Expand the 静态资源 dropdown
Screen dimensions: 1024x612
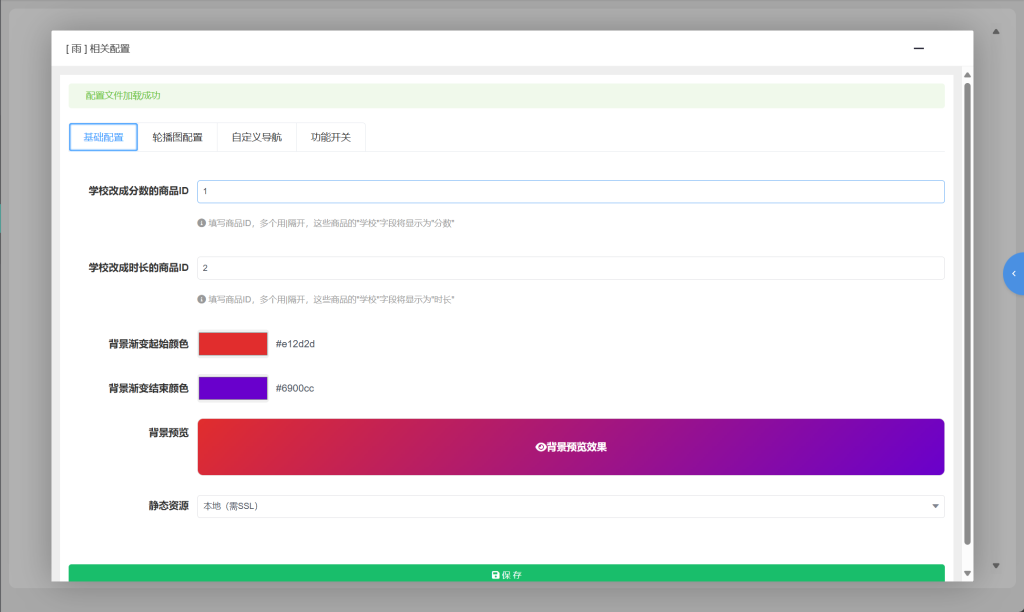click(x=570, y=506)
